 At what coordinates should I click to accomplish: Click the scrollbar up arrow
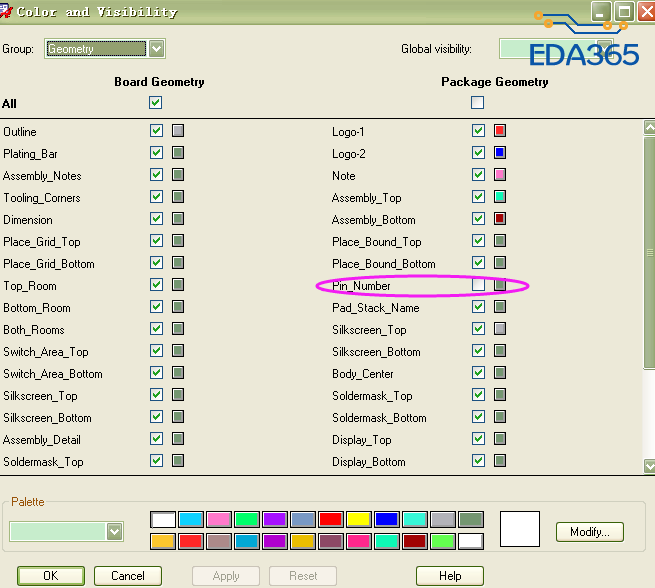coord(650,127)
